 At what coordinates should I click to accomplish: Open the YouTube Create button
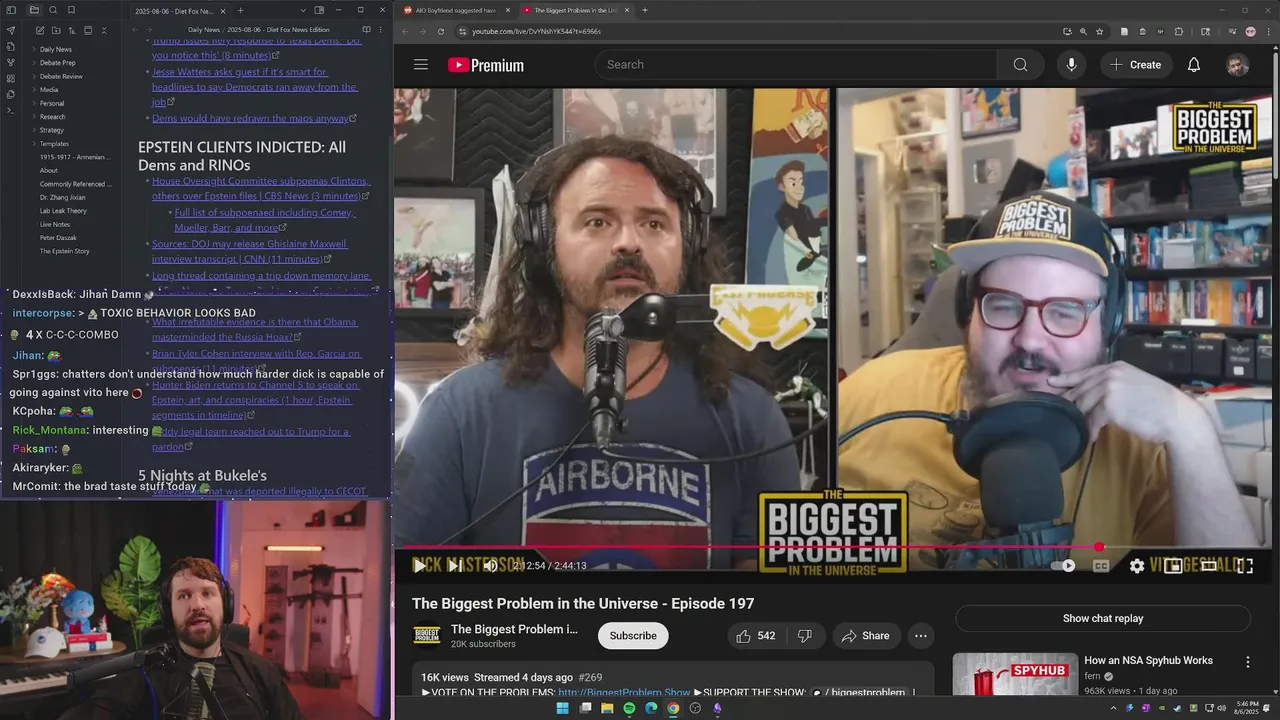(x=1135, y=65)
